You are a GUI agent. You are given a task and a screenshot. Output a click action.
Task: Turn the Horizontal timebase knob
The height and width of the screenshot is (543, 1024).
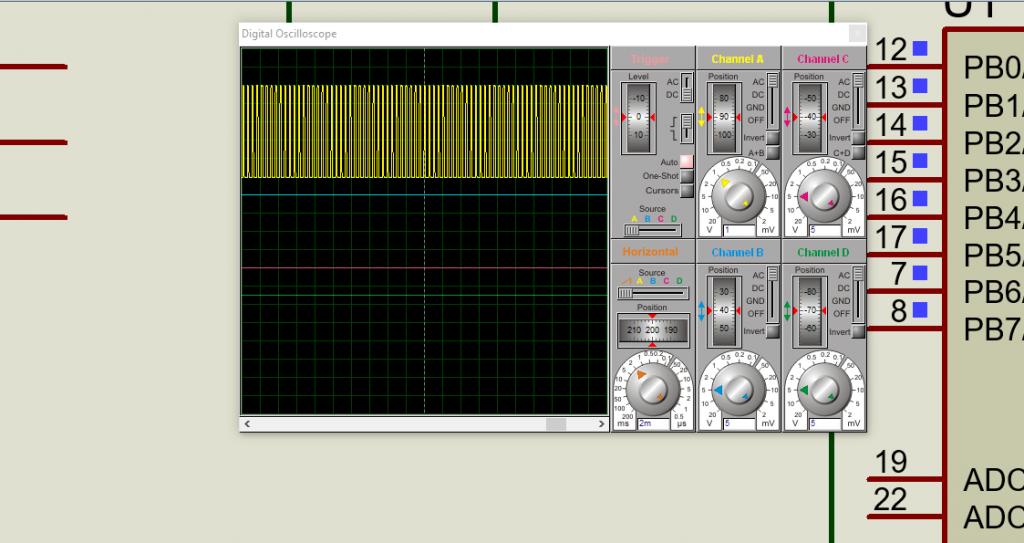(x=653, y=389)
